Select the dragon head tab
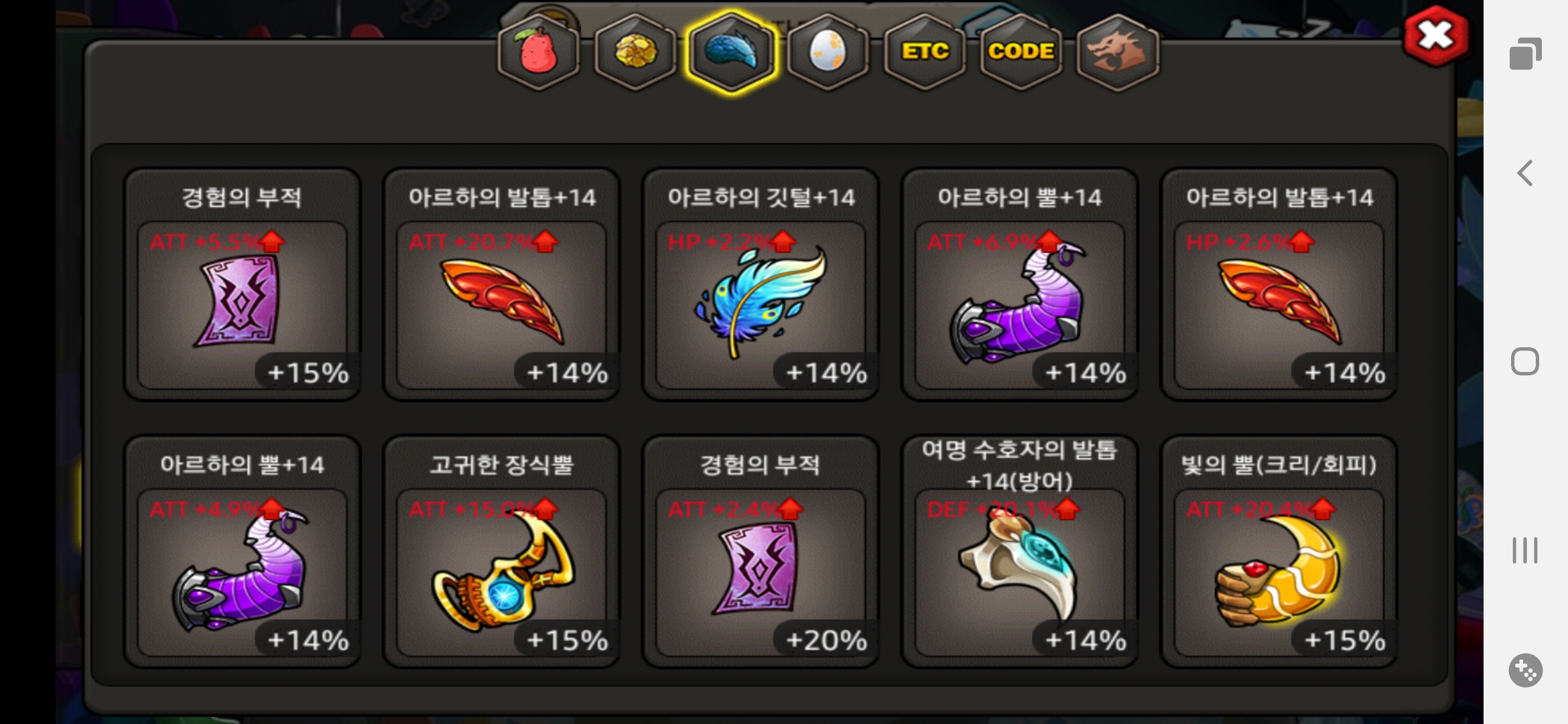Screen dimensions: 1568x724 pyautogui.click(x=1118, y=52)
